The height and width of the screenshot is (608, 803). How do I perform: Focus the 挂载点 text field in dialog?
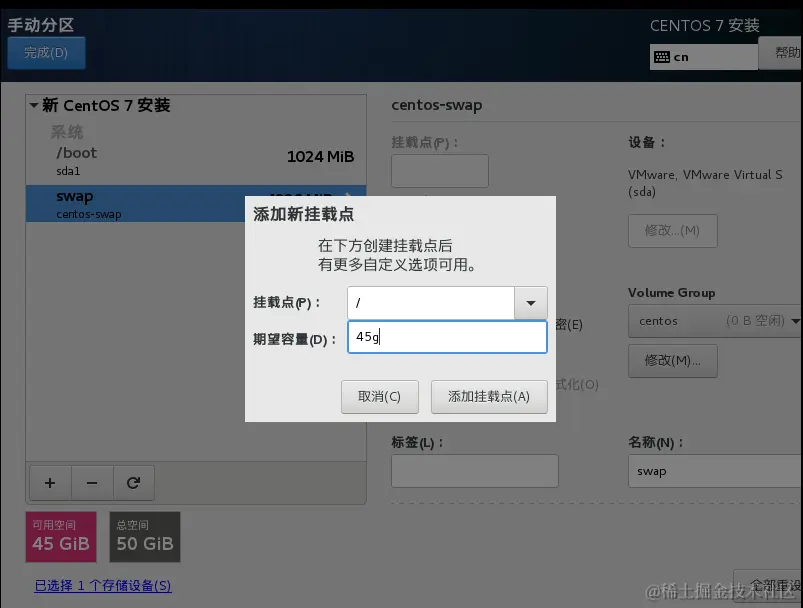pyautogui.click(x=431, y=303)
